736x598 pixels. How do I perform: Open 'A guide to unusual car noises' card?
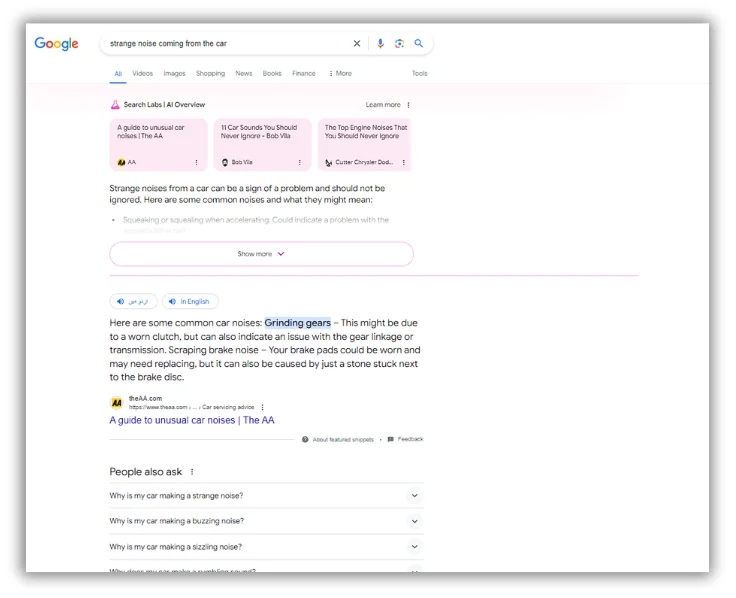point(159,145)
